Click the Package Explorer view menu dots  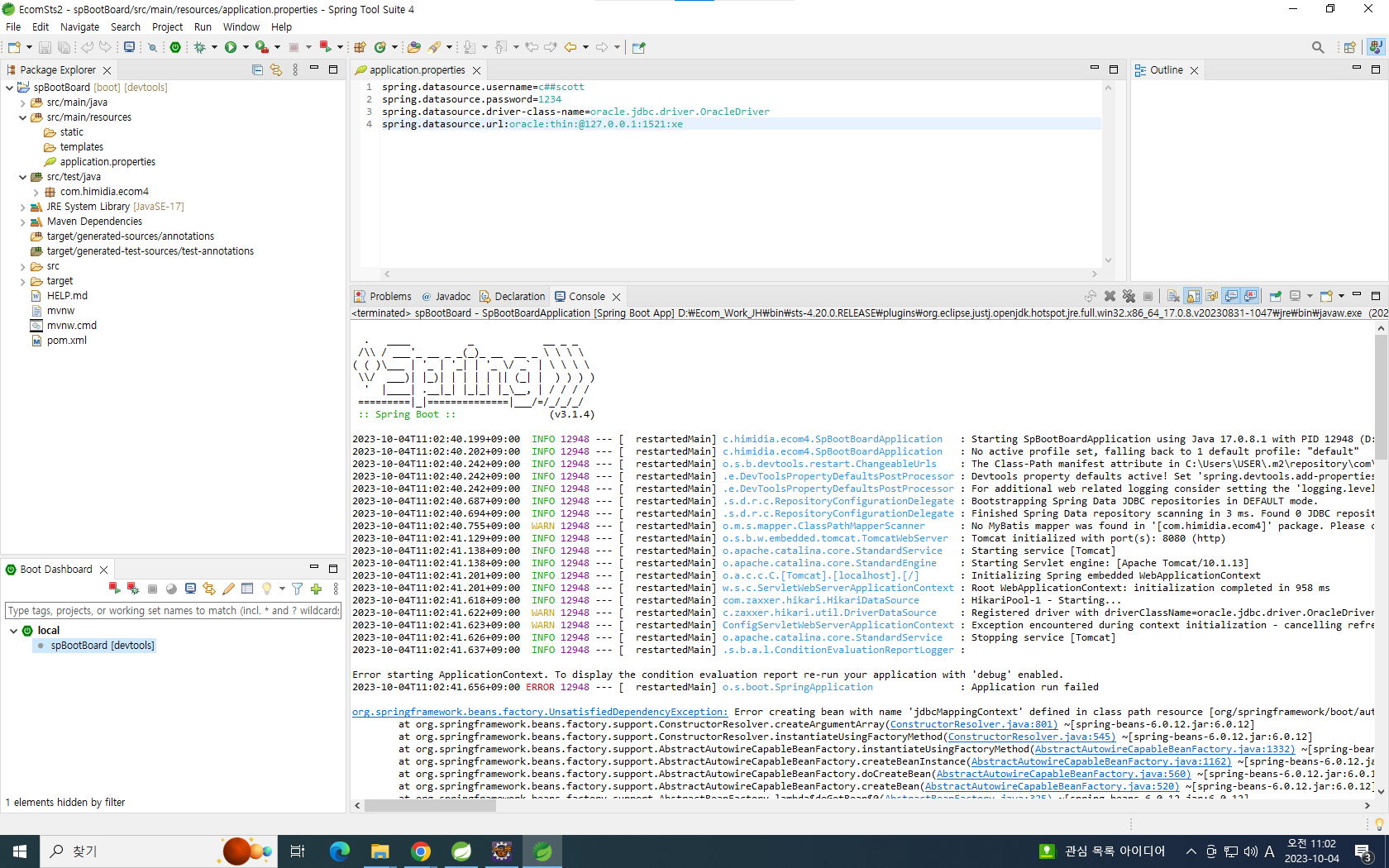(x=295, y=70)
